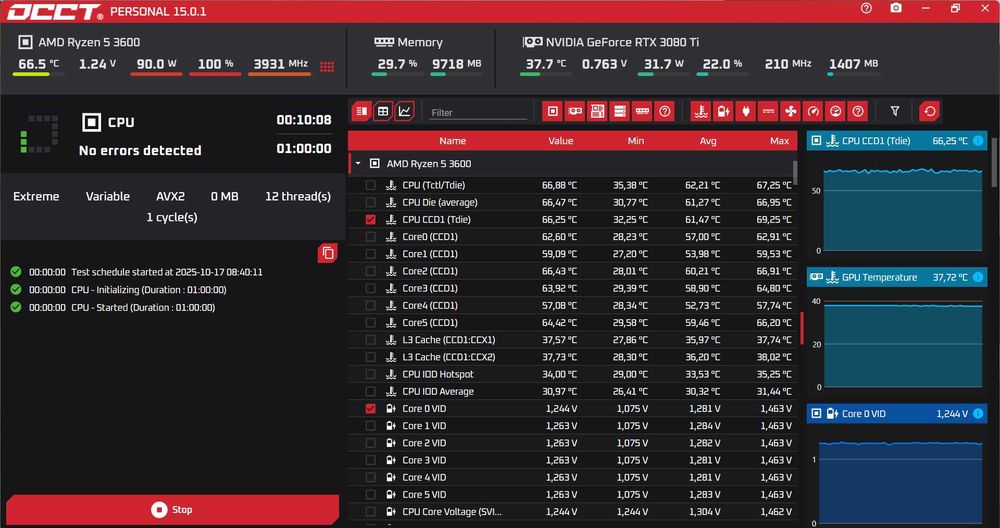Open help in the title bar

[866, 9]
